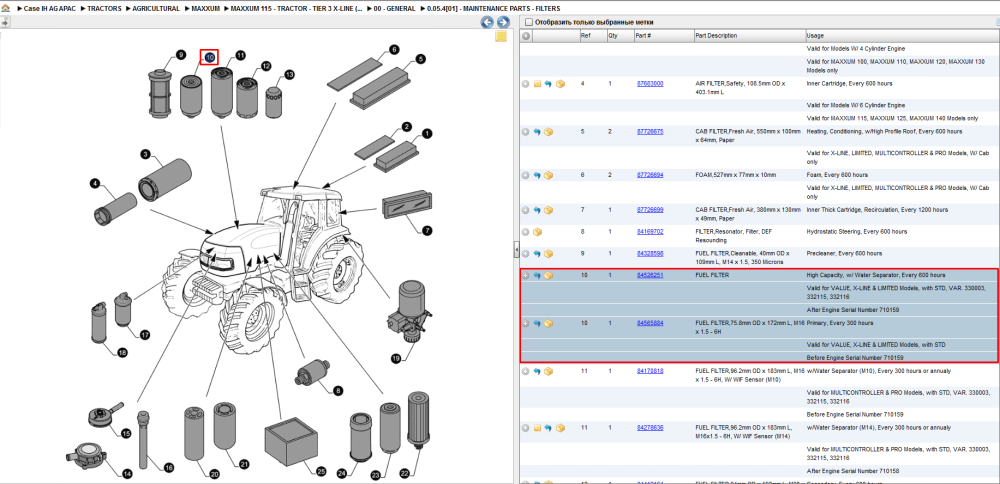Click the blue arrow icon on the 87726694 FOAM row
This screenshot has width=1000, height=484.
point(537,175)
